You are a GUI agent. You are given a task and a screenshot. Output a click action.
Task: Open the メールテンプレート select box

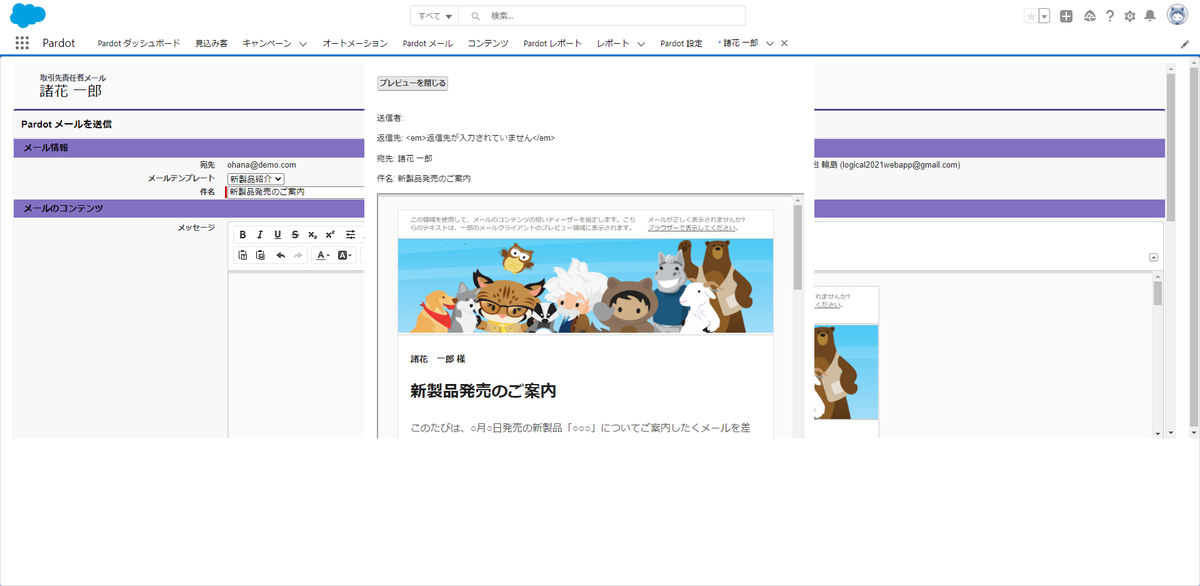256,178
